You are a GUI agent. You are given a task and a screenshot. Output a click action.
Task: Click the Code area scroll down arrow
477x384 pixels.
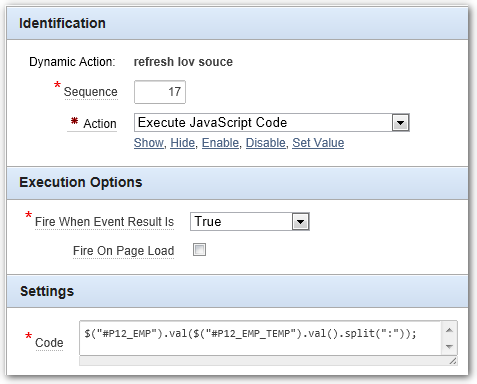click(x=449, y=347)
